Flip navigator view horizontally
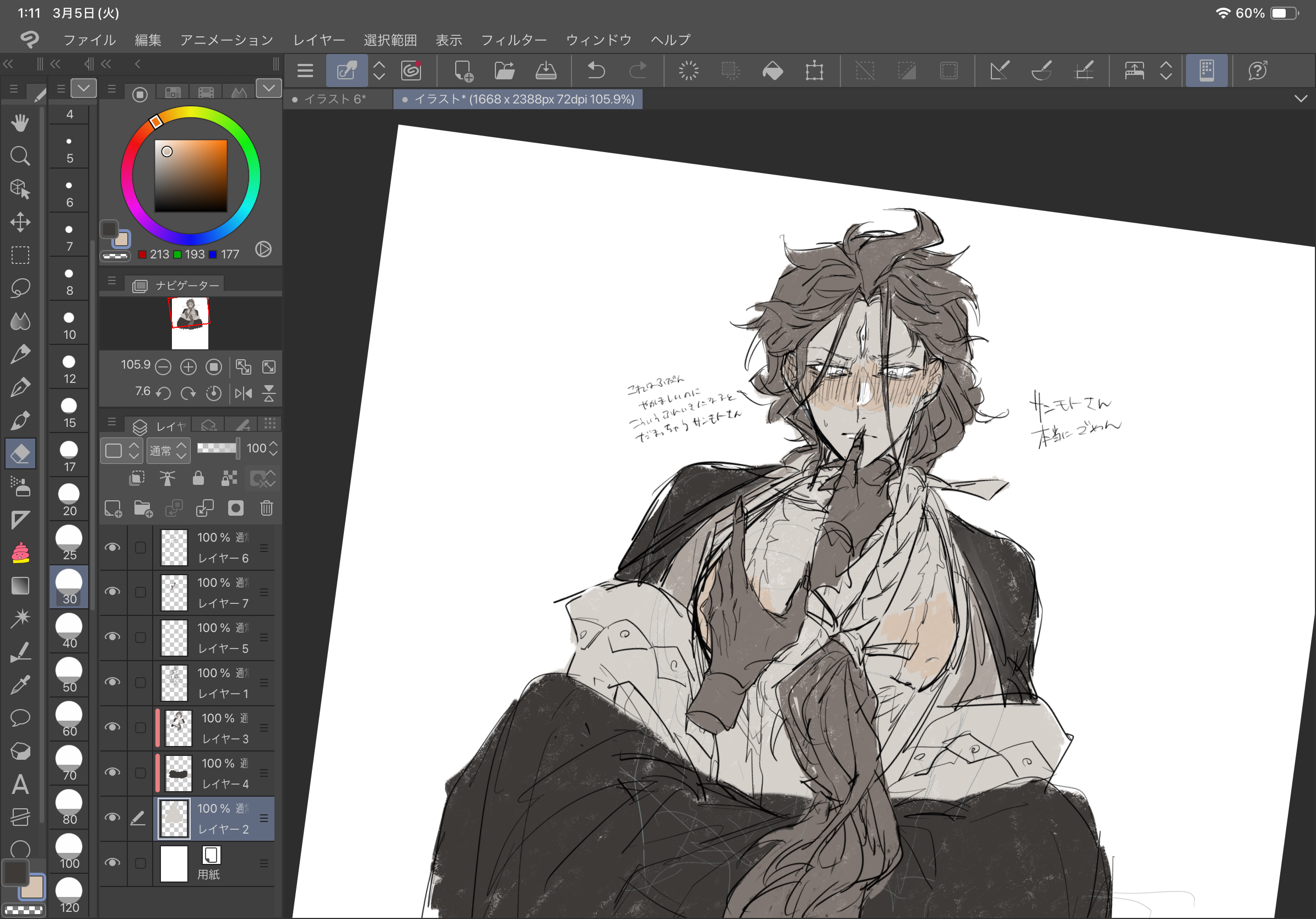 click(x=244, y=393)
